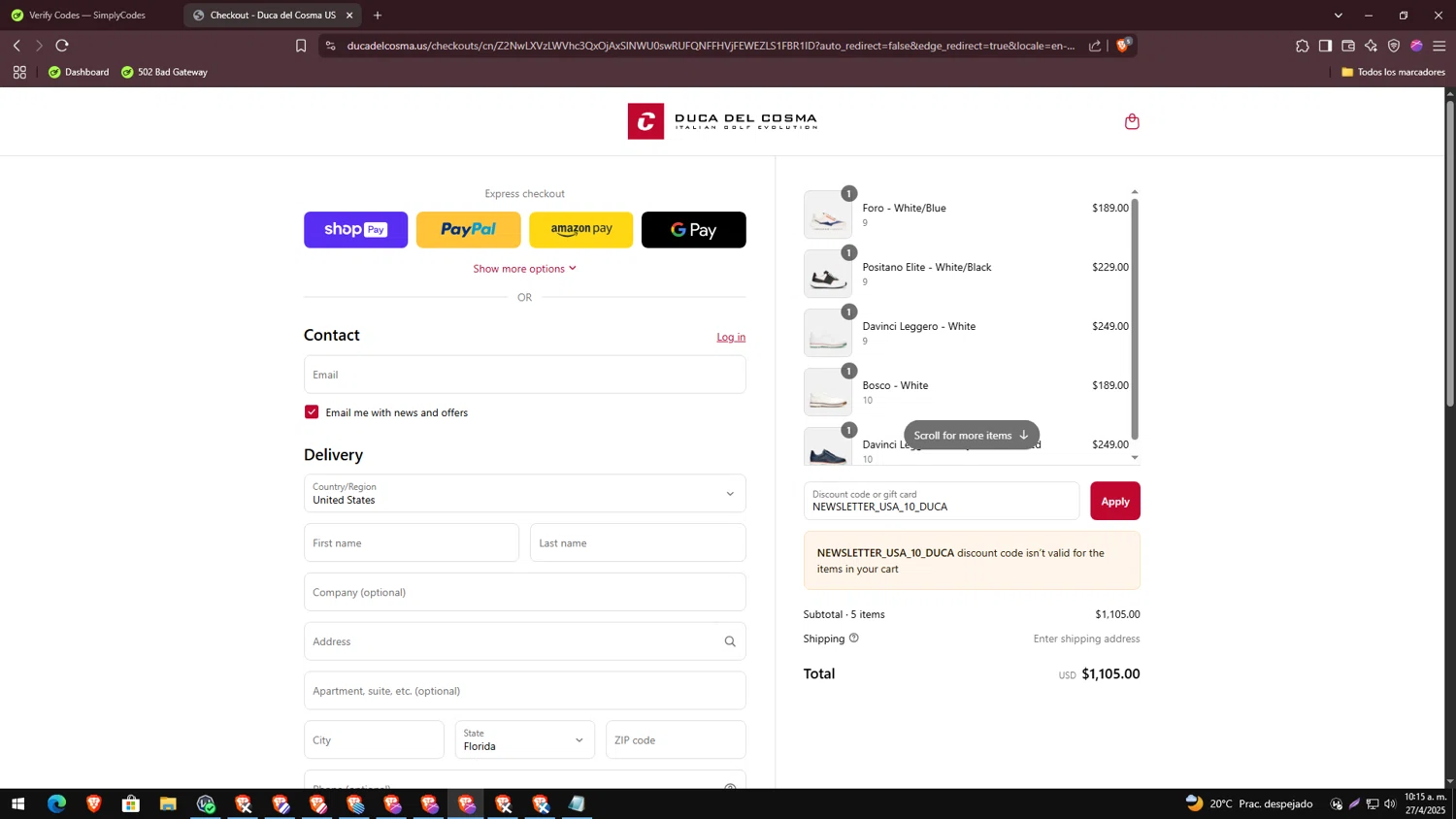
Task: Switch to the Verify Codes — SimplyCodes tab
Action: 87,16
